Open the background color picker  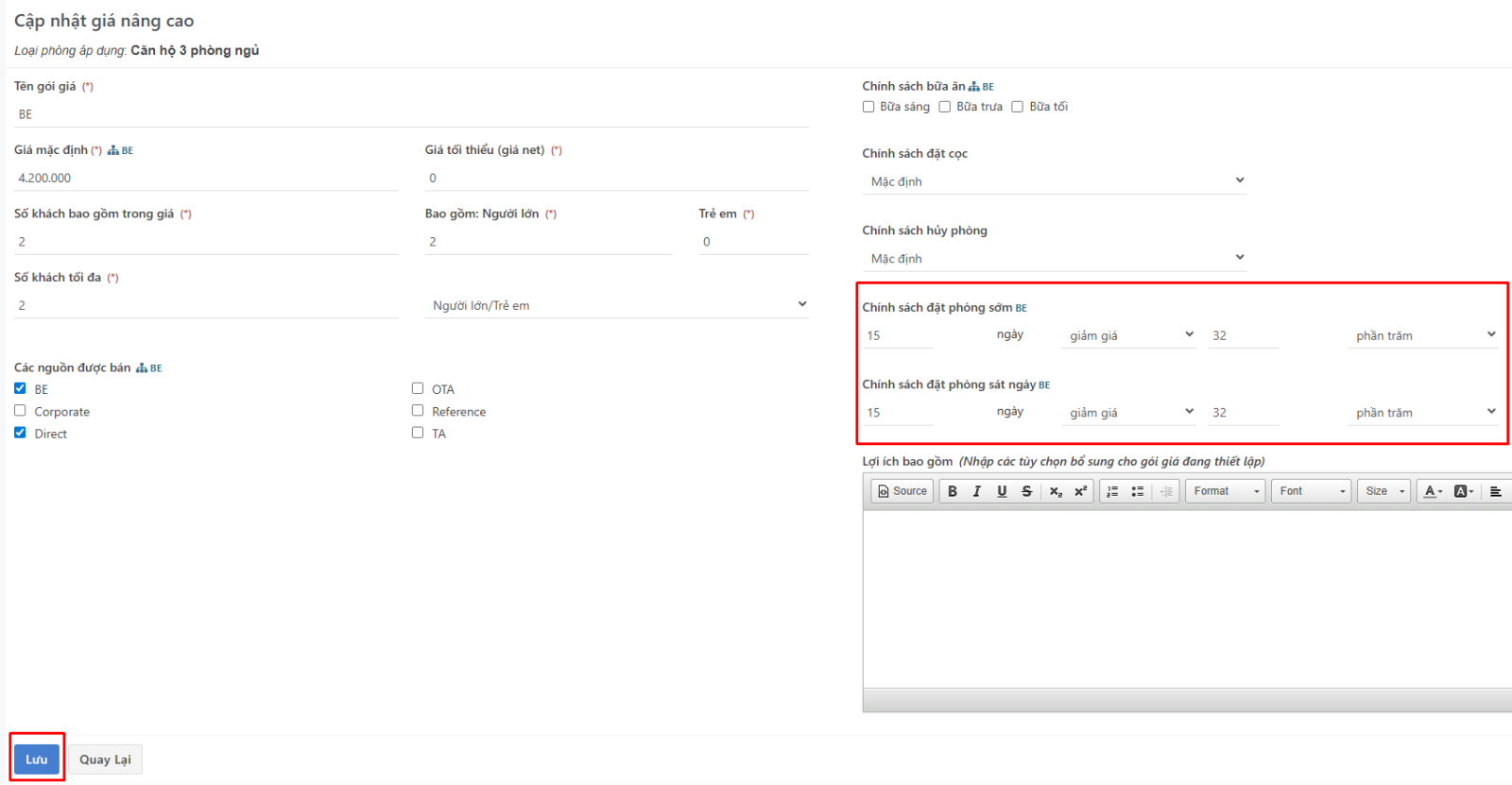(1464, 491)
